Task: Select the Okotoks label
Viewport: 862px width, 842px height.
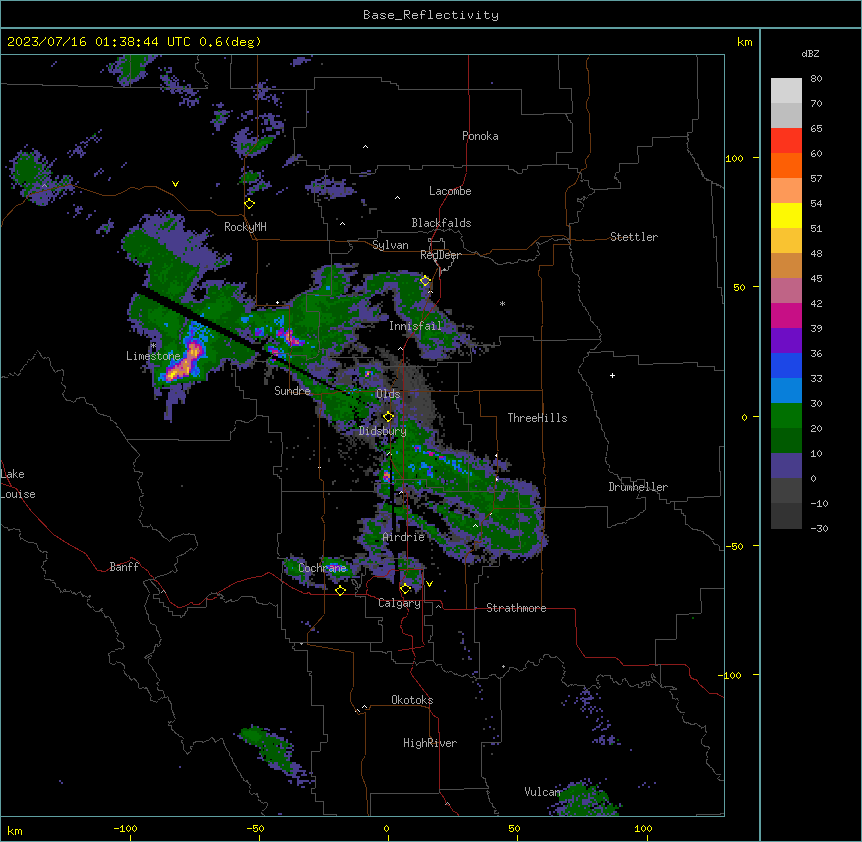Action: point(412,700)
